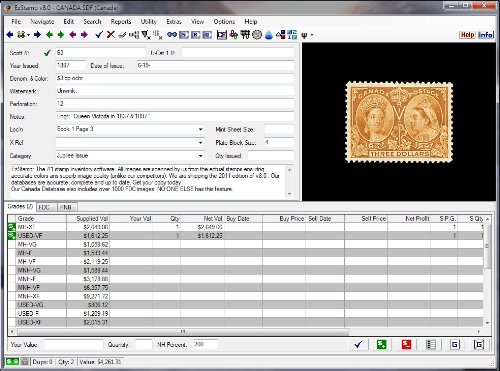Click the Quantity input at bottom
The height and width of the screenshot is (371, 500).
coord(144,345)
